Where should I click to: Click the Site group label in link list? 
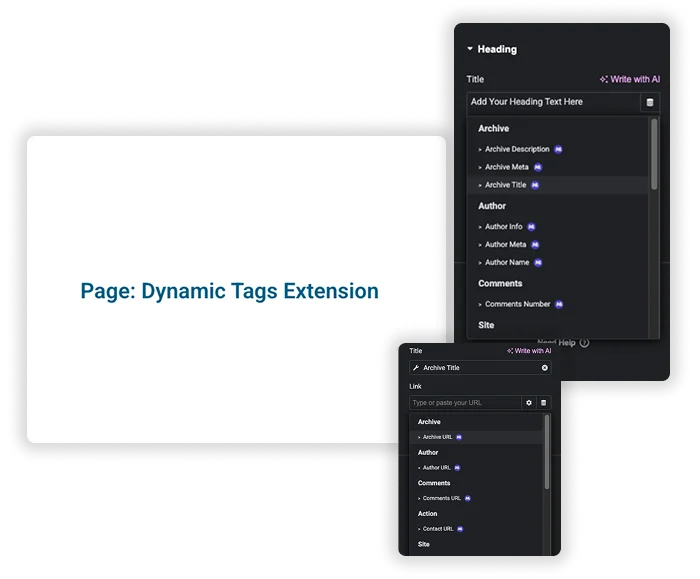[x=424, y=544]
